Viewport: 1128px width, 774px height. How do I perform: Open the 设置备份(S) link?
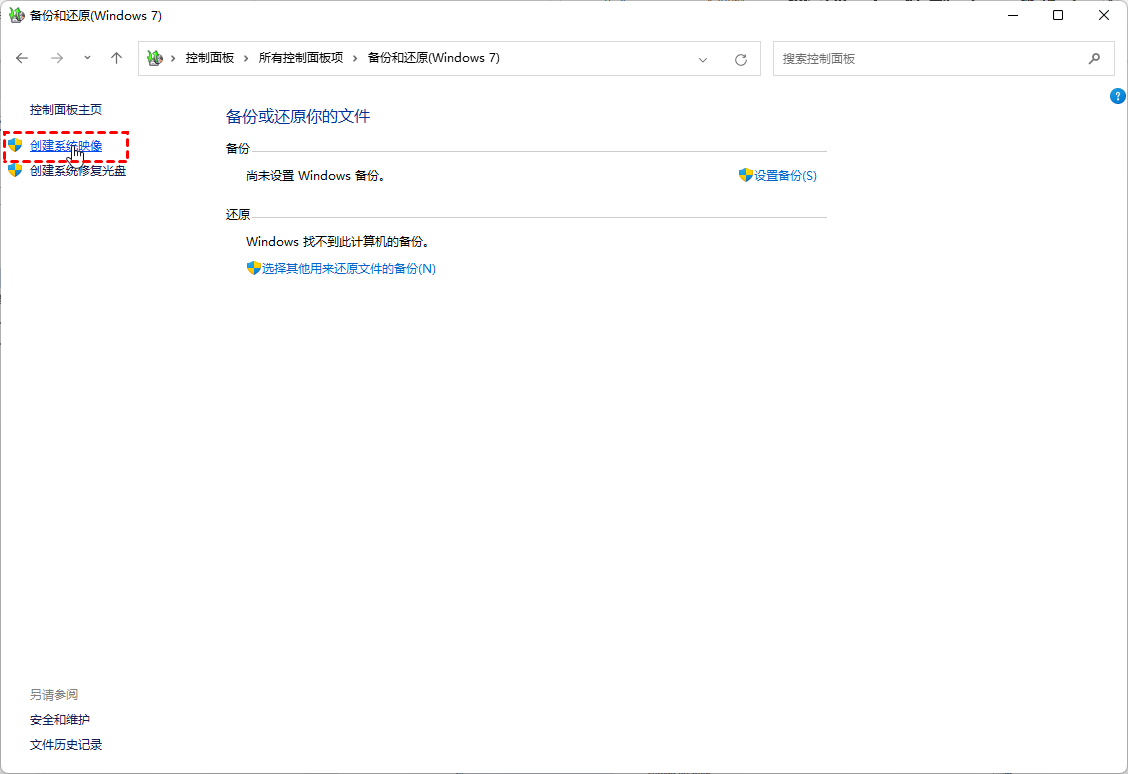[786, 175]
